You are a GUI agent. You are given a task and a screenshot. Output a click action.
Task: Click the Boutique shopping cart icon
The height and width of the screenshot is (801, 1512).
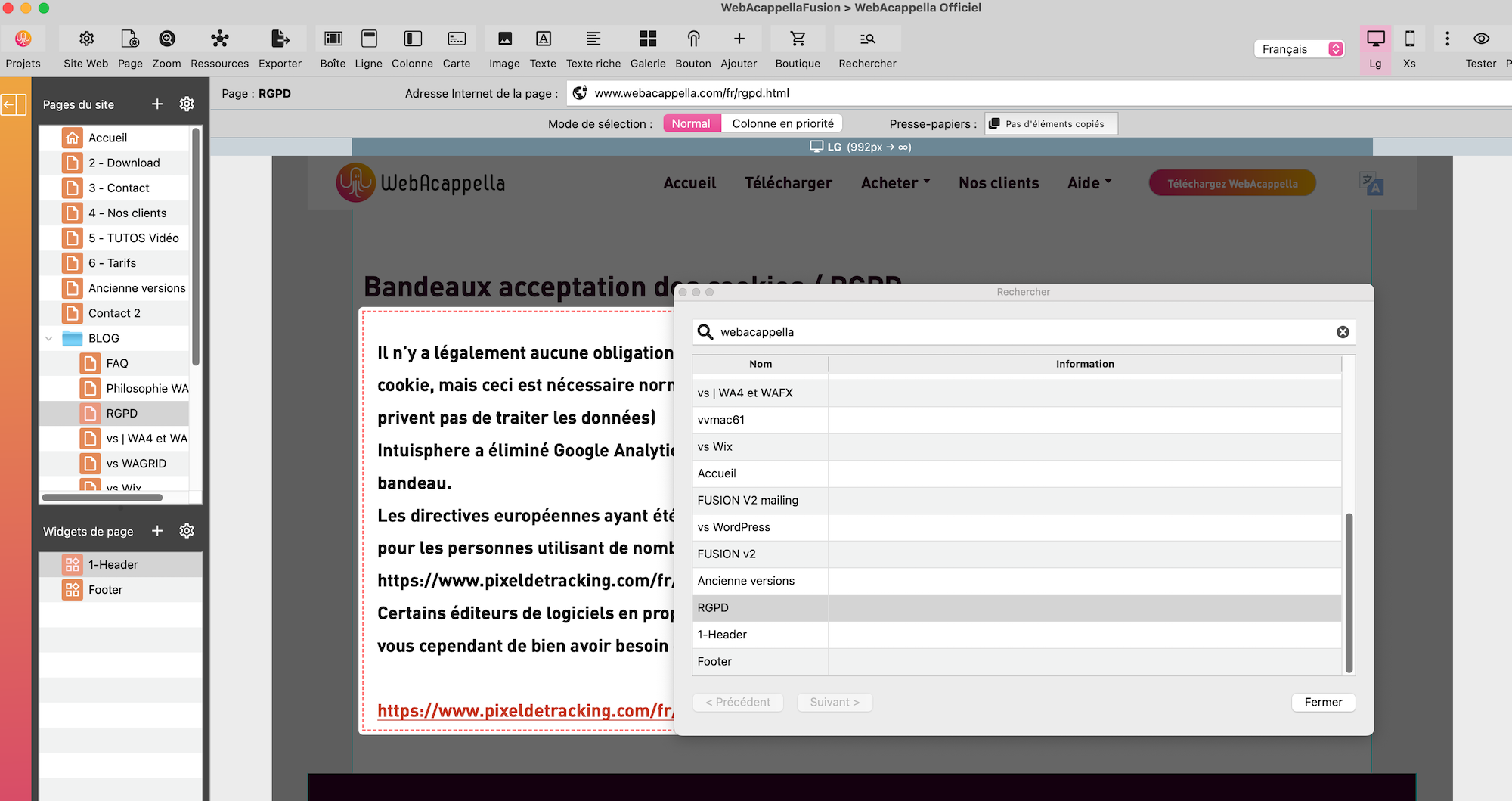click(797, 39)
